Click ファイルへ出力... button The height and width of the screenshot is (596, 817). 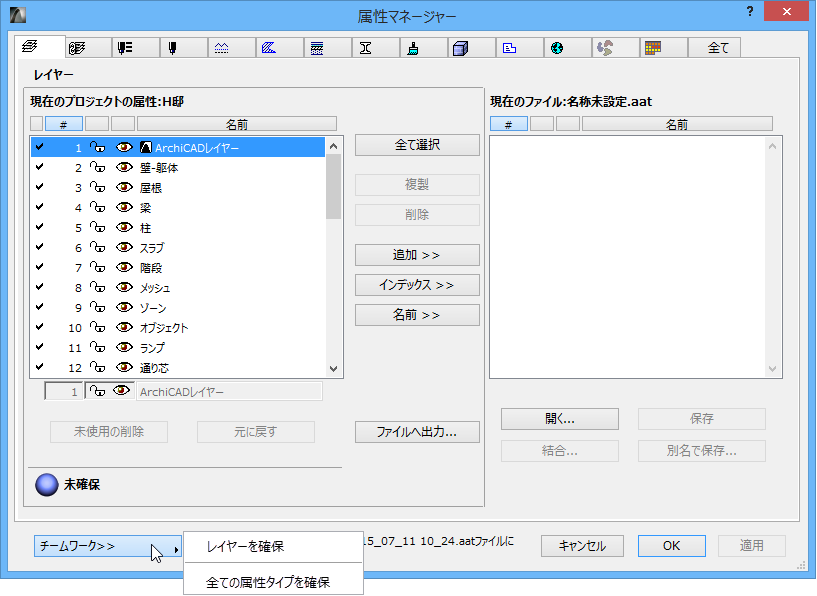coord(417,432)
